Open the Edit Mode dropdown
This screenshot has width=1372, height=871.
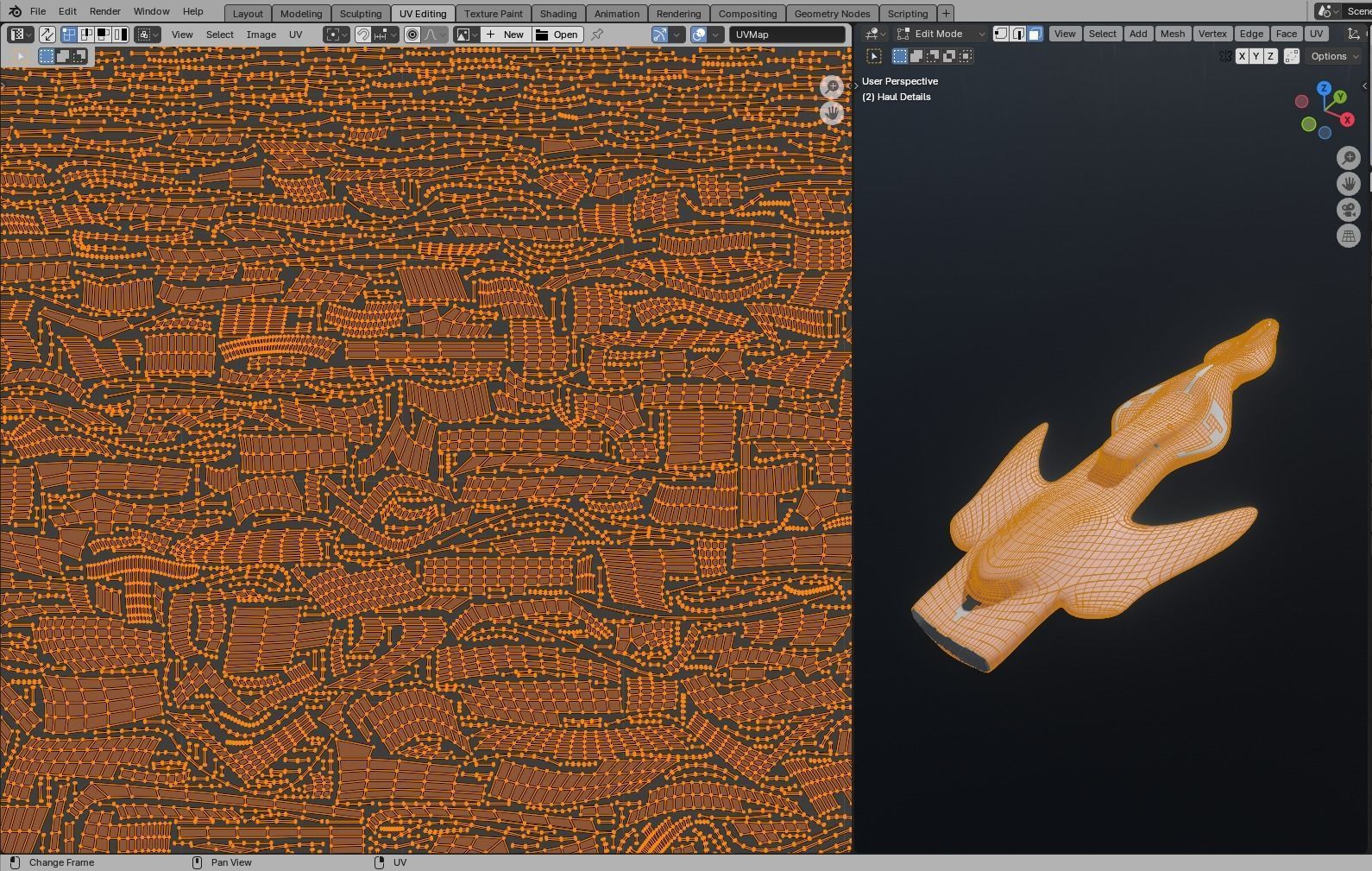tap(941, 34)
